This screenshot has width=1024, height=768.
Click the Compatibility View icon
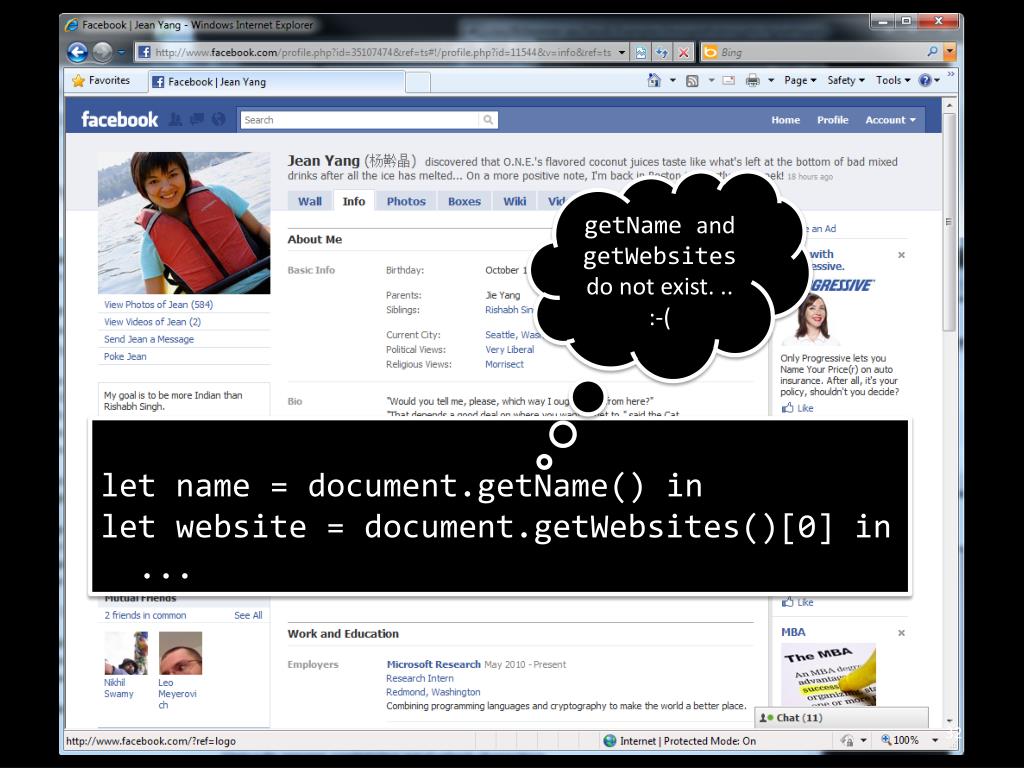(641, 52)
